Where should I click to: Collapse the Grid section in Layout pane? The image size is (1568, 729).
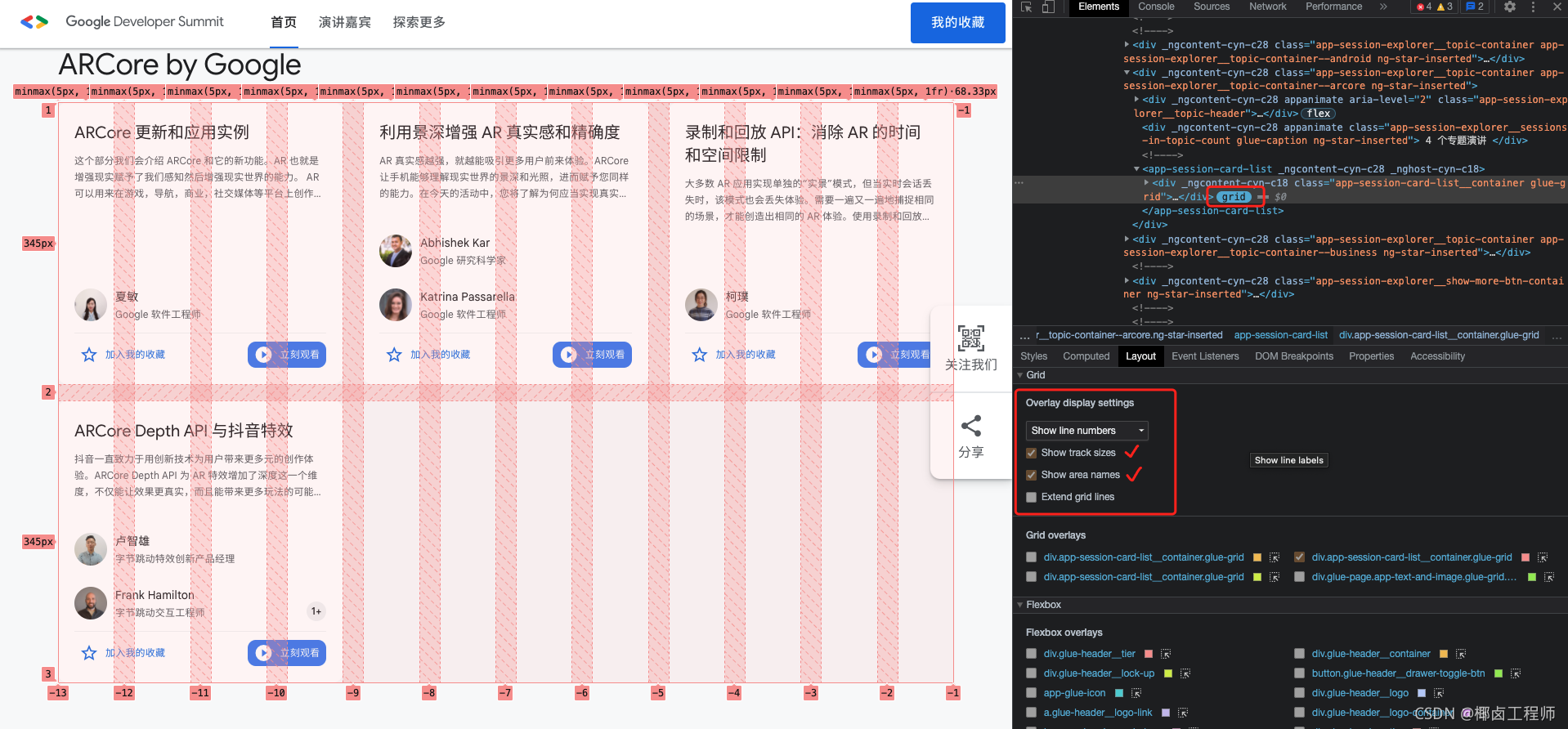point(1020,375)
